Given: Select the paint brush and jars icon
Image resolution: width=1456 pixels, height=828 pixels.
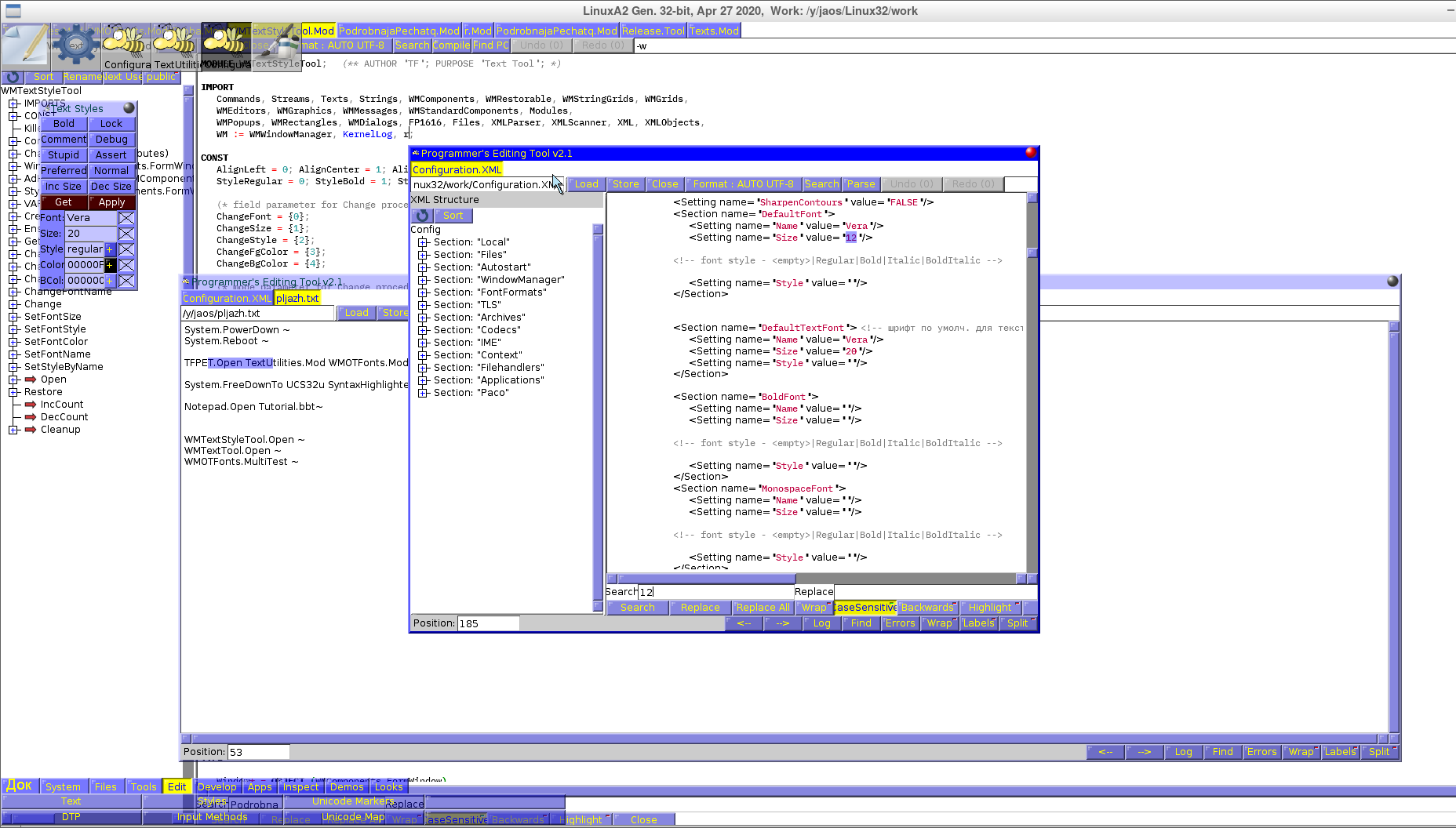Looking at the screenshot, I should pos(276,46).
